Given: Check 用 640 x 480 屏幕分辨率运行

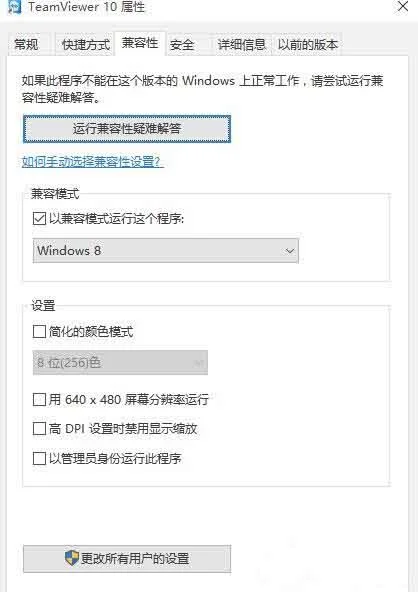Looking at the screenshot, I should pos(39,399).
